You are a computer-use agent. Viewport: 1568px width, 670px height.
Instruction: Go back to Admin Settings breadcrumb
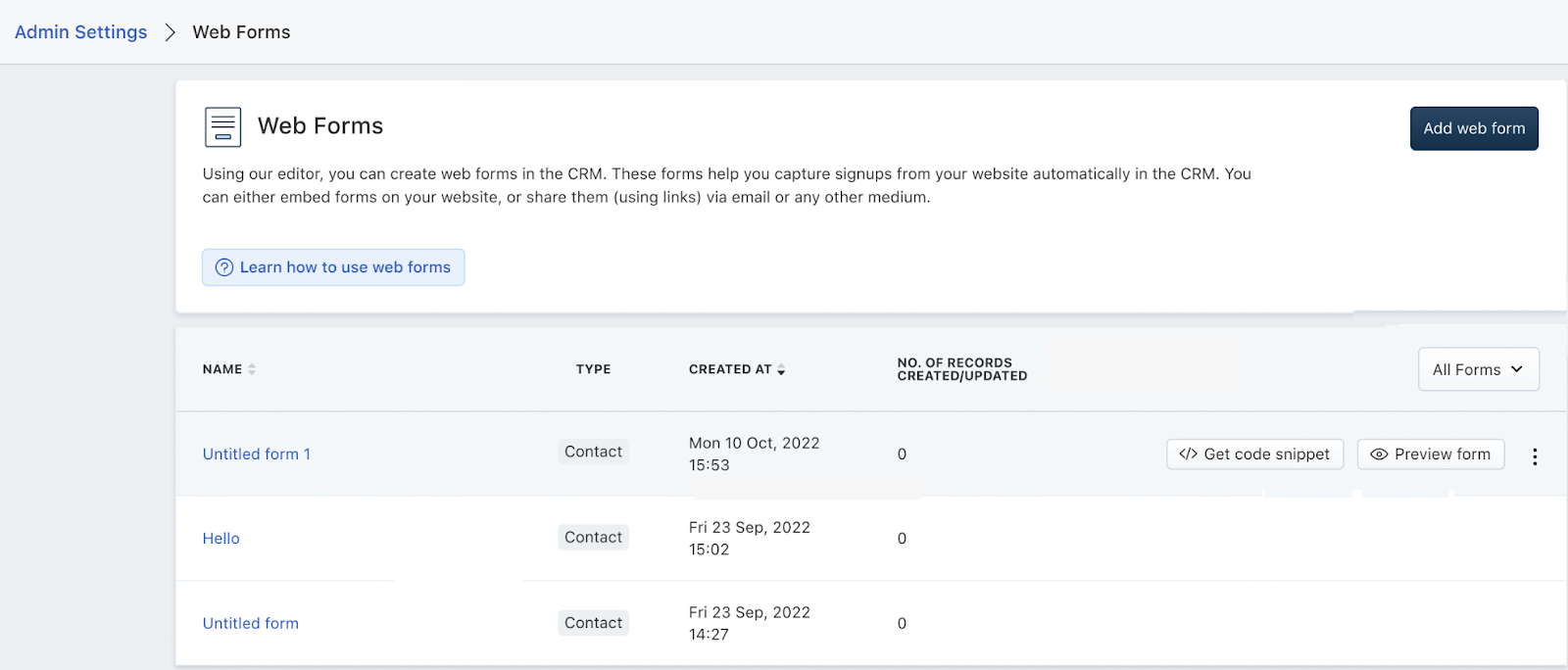[80, 32]
